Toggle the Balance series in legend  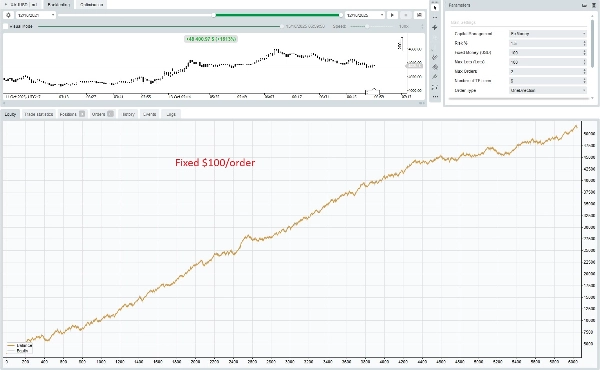(x=20, y=346)
